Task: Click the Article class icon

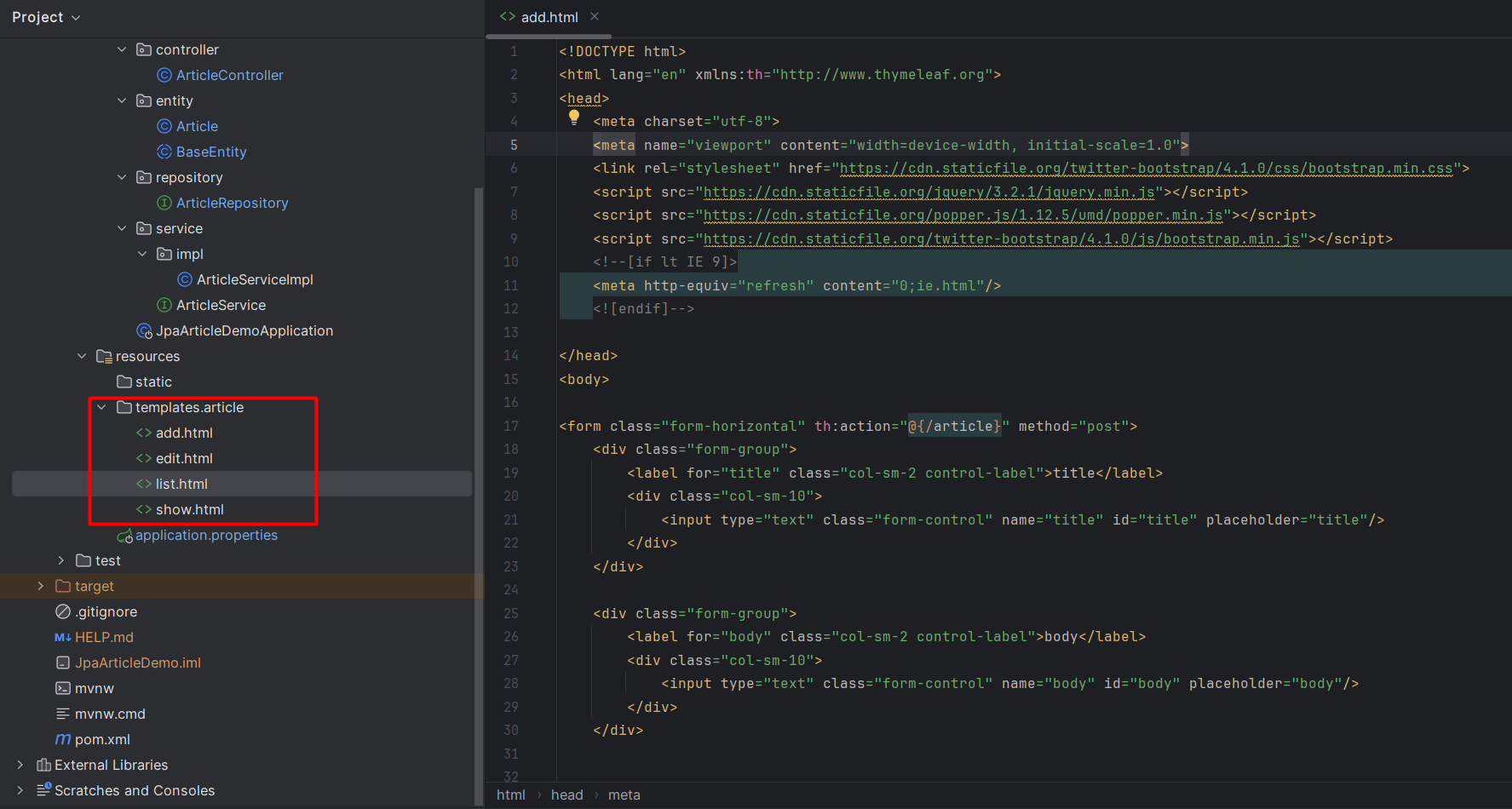Action: 164,126
